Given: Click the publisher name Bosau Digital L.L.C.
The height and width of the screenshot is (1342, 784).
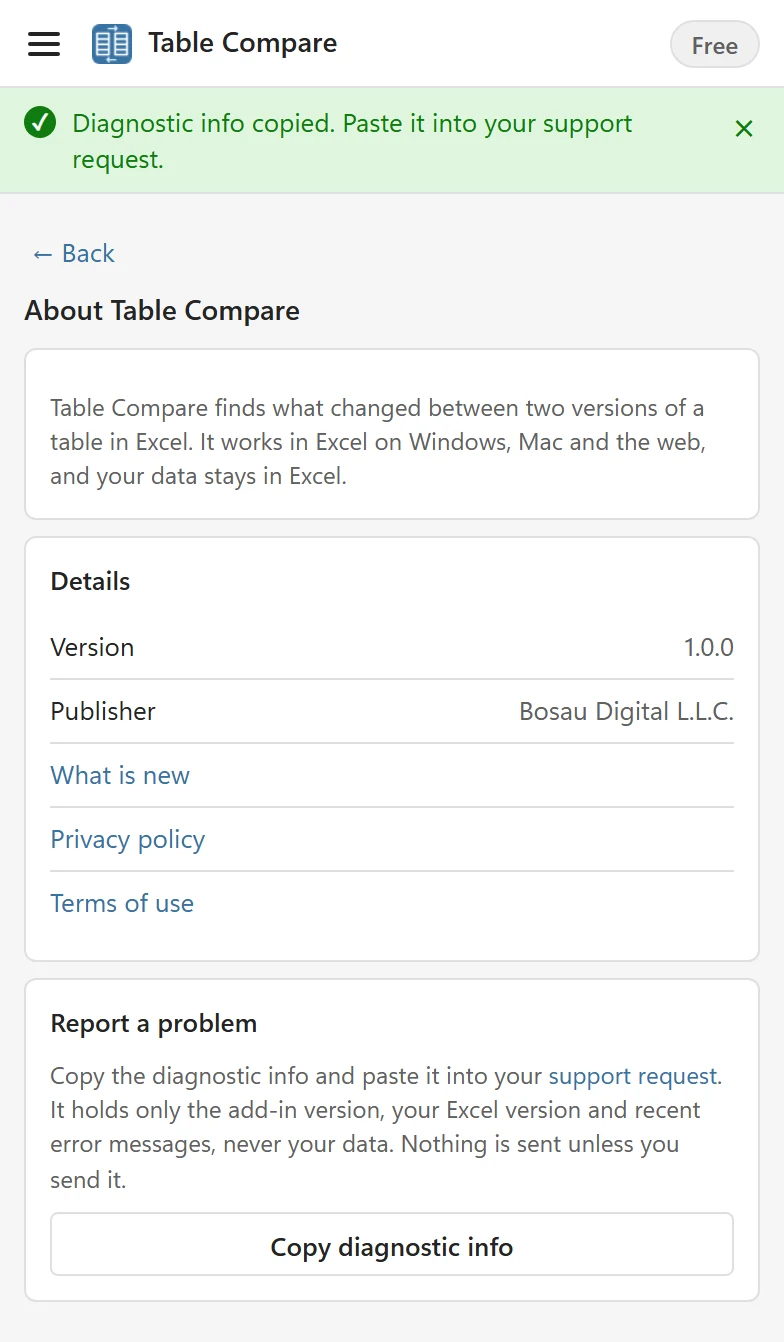Looking at the screenshot, I should point(627,711).
